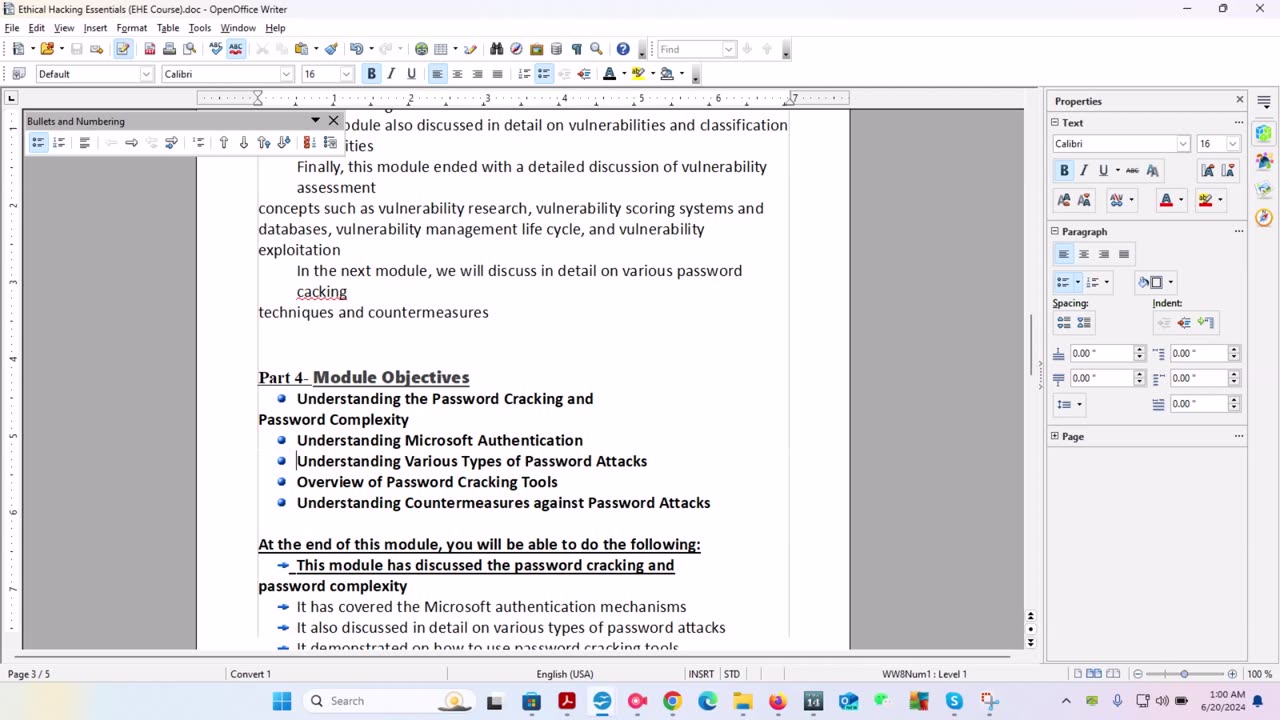Viewport: 1280px width, 720px height.
Task: Click the Hyperlink toolbar icon
Action: click(421, 49)
